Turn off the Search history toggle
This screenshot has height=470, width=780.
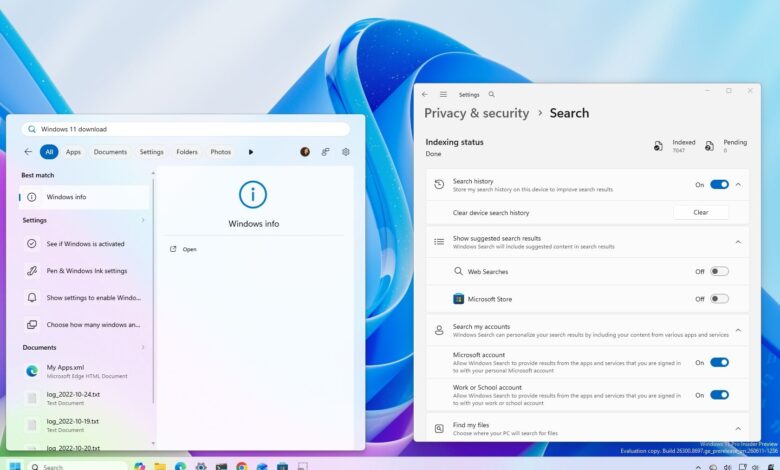pyautogui.click(x=719, y=185)
